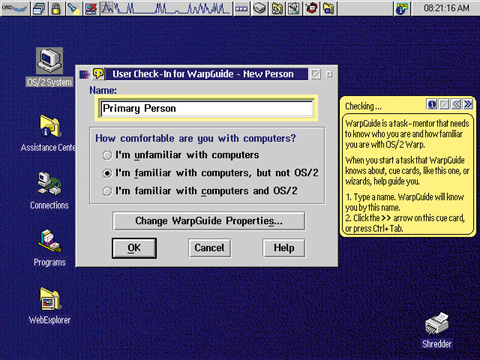The width and height of the screenshot is (480, 360).
Task: Open the disk drive icon in WarpCenter tray
Action: [x=259, y=9]
